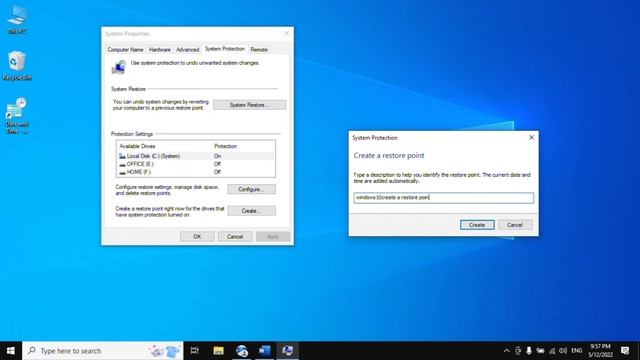The image size is (640, 360).
Task: Click Create... in System Properties window
Action: click(x=251, y=211)
